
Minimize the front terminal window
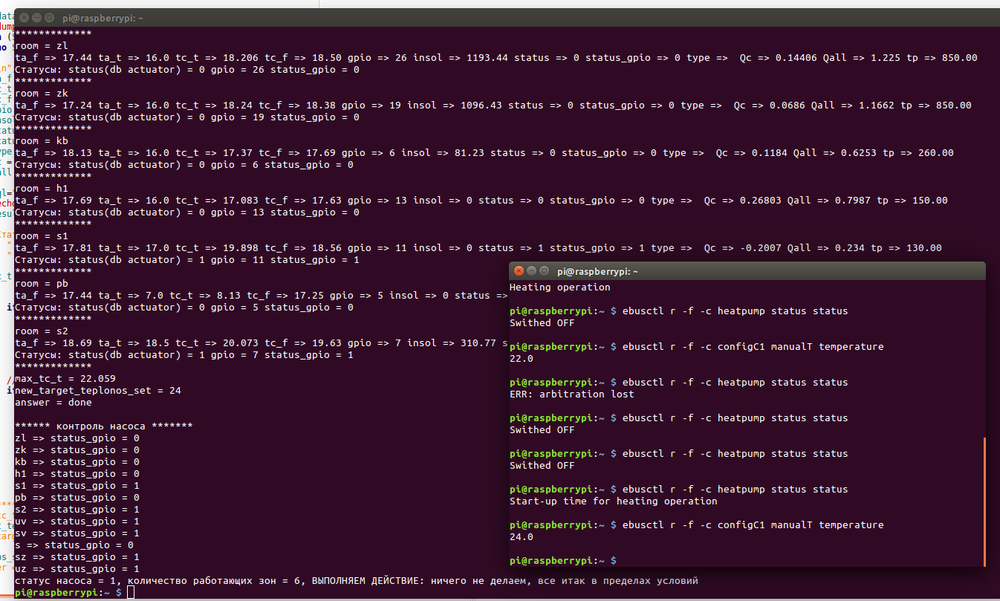tap(531, 271)
